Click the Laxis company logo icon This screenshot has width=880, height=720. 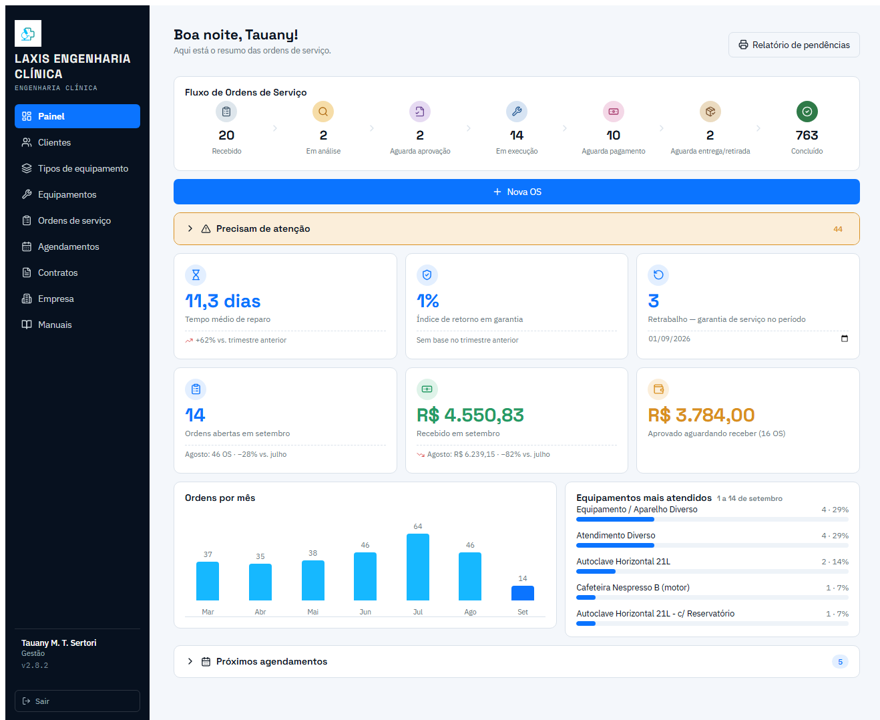coord(28,34)
